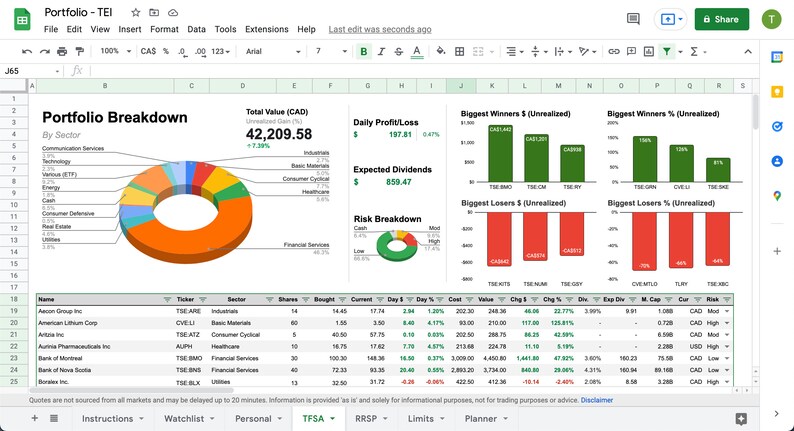This screenshot has height=431, width=794.
Task: Hide the menus with collapse arrow
Action: click(748, 51)
